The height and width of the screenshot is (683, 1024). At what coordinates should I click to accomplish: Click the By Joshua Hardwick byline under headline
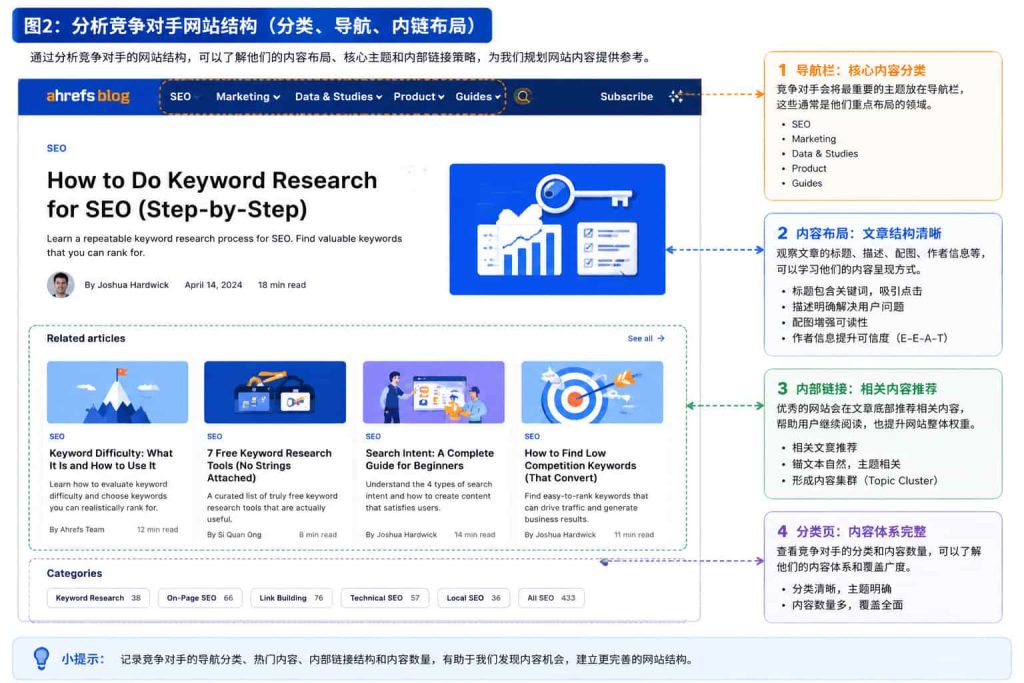[126, 285]
